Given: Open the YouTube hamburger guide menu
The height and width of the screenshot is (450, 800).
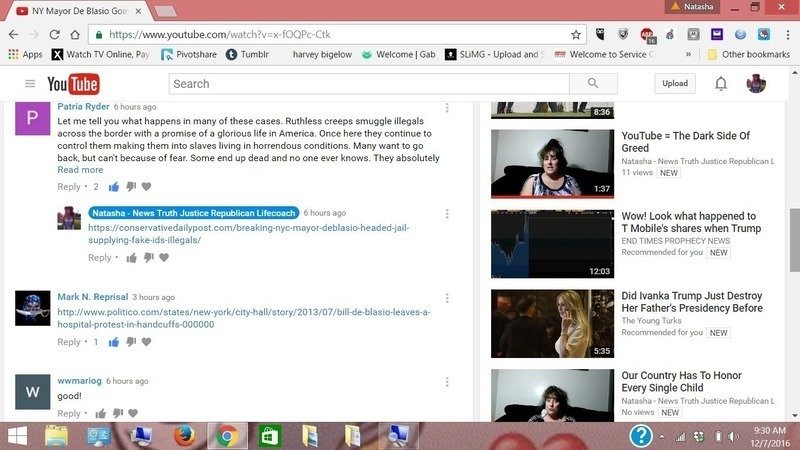Looking at the screenshot, I should [30, 84].
